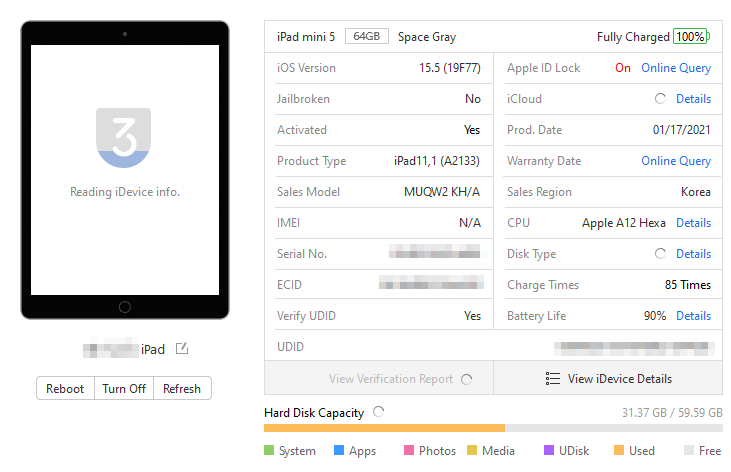Click the Verification Report loading spinner

click(467, 379)
